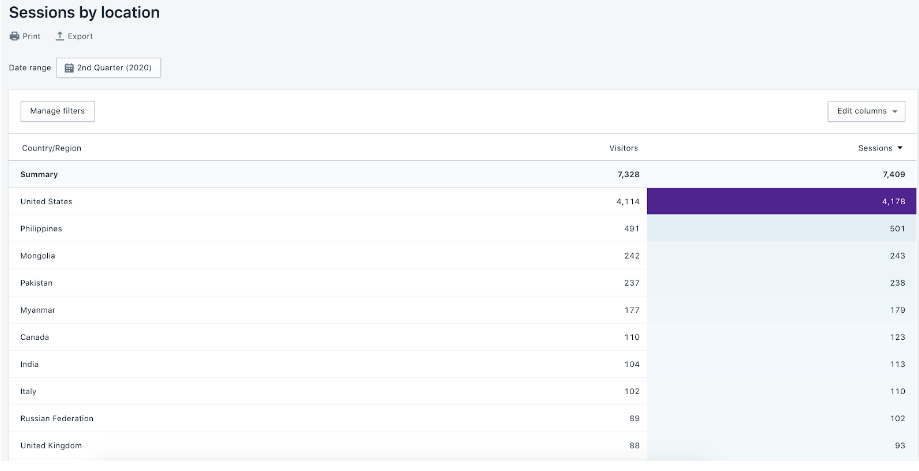Click the Russian Federation row
The width and height of the screenshot is (919, 471).
[463, 418]
